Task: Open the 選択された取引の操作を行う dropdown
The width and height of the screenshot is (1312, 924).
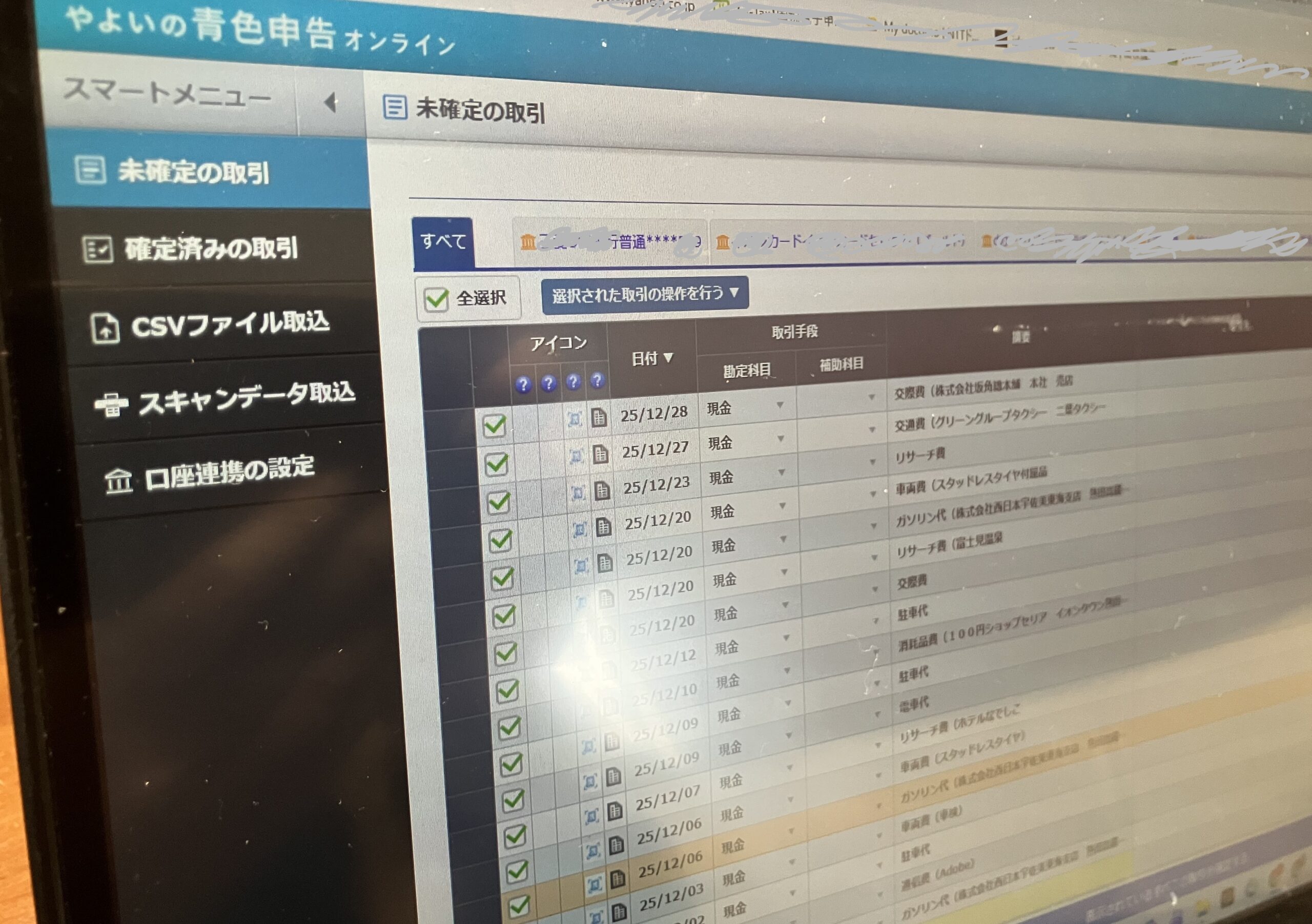Action: point(645,294)
